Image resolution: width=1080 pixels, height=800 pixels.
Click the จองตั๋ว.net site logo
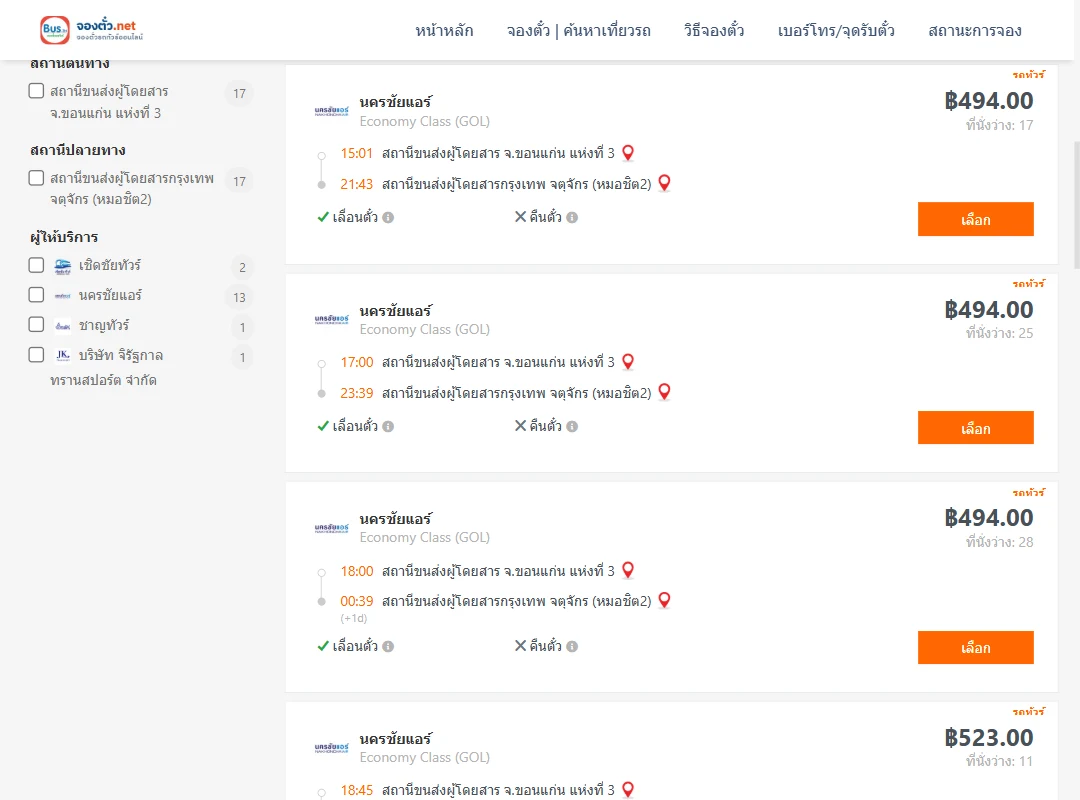point(92,30)
